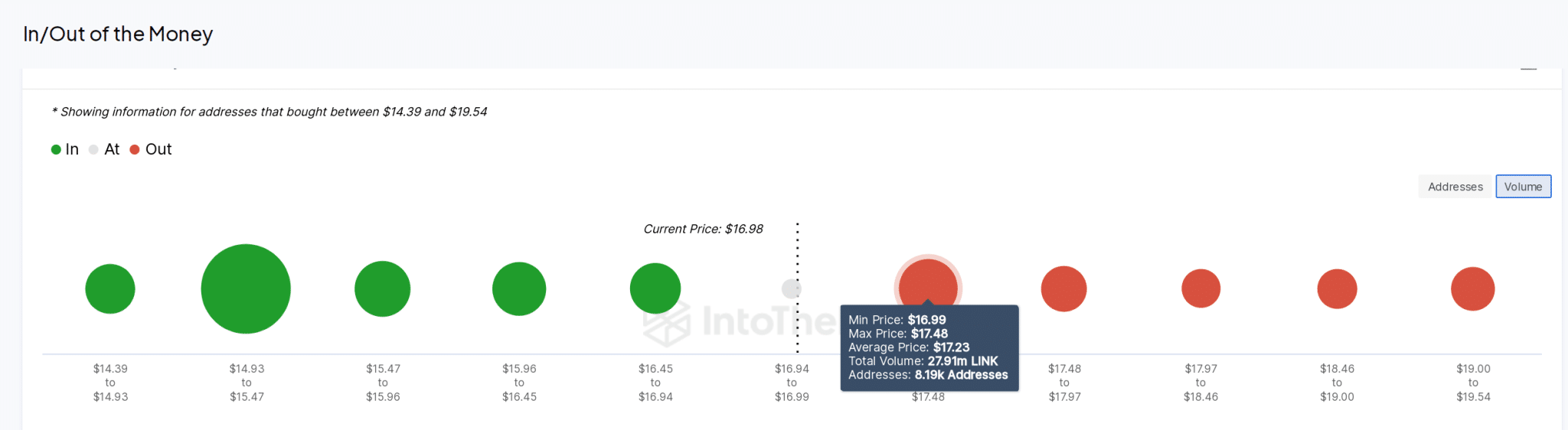Click the $14.93 to $15.47 axis label

[247, 383]
